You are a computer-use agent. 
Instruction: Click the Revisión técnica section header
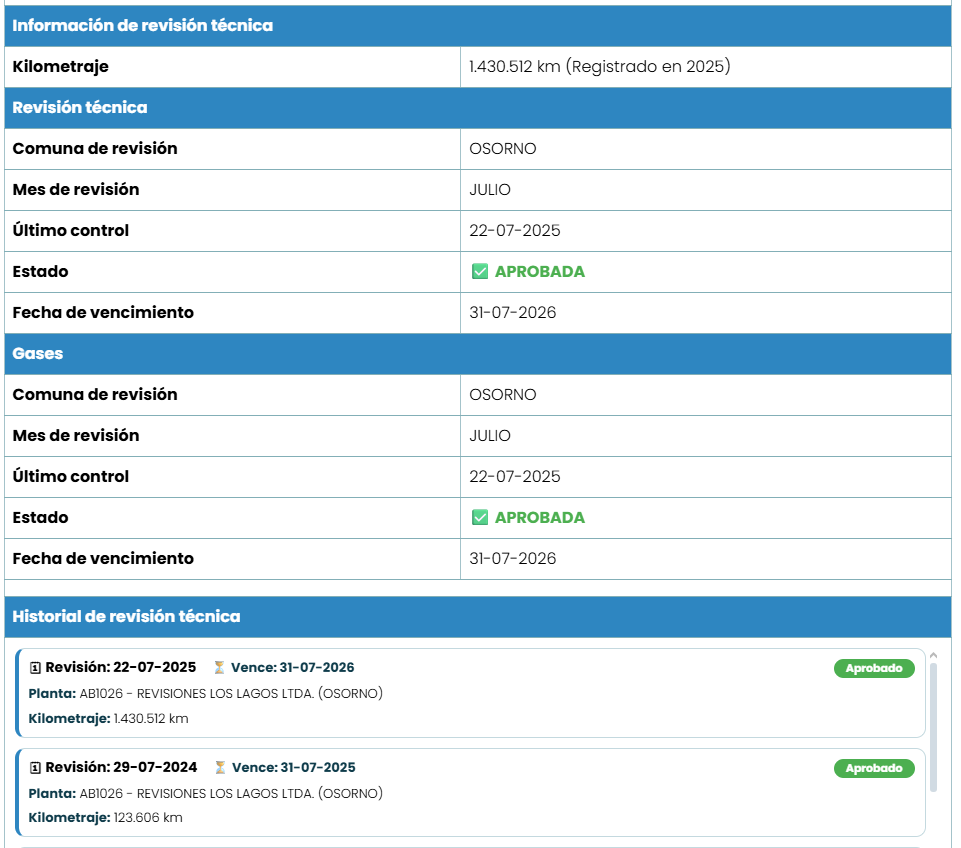(x=80, y=108)
